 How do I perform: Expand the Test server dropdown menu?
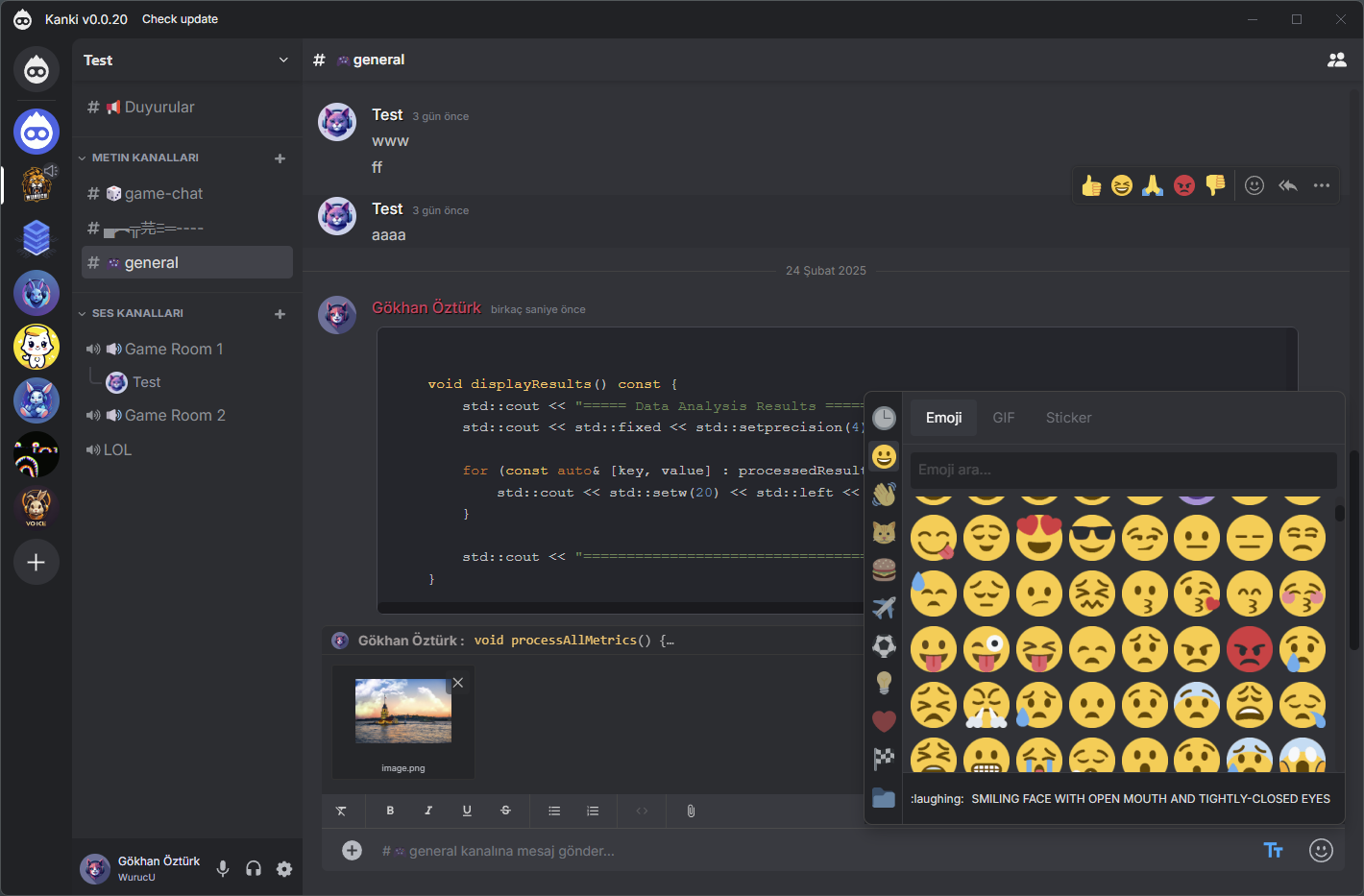[283, 60]
